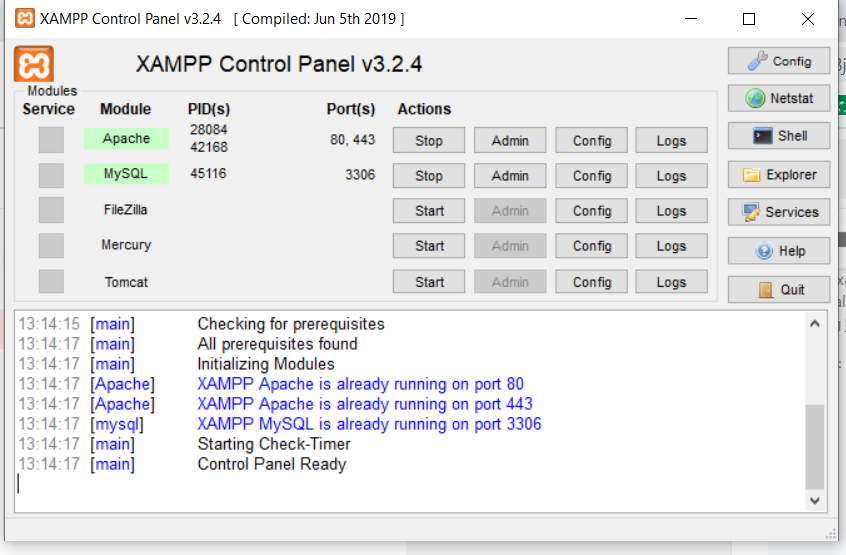
Task: Stop the MySQL module
Action: point(429,175)
